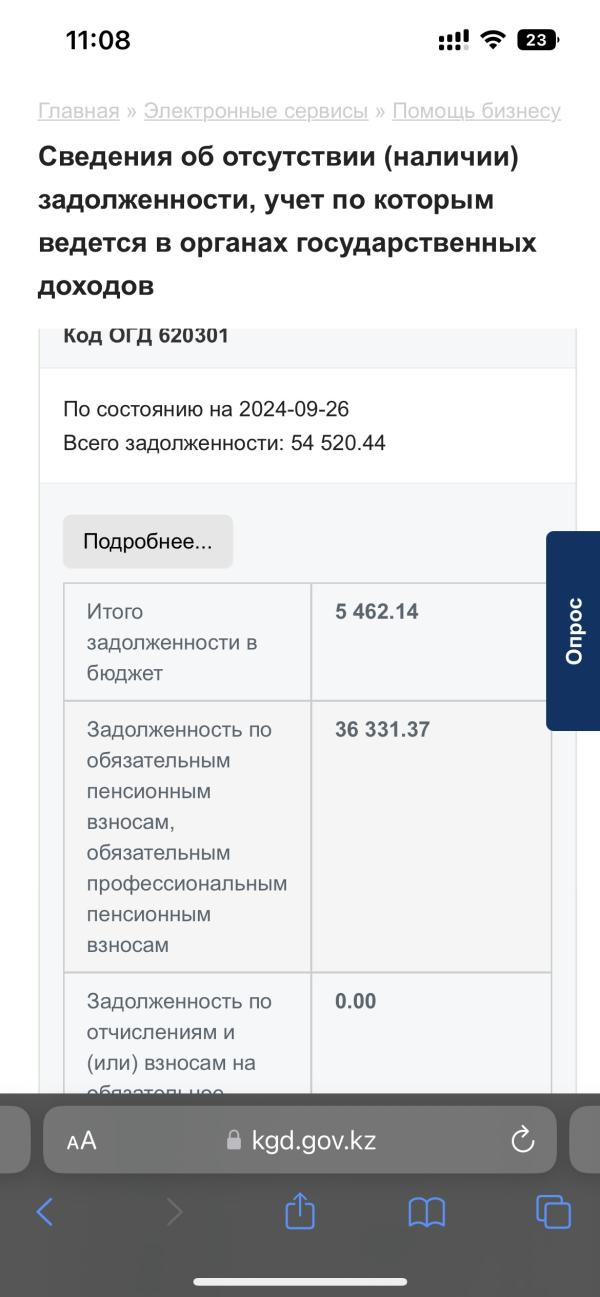Open the share sheet icon

300,1210
